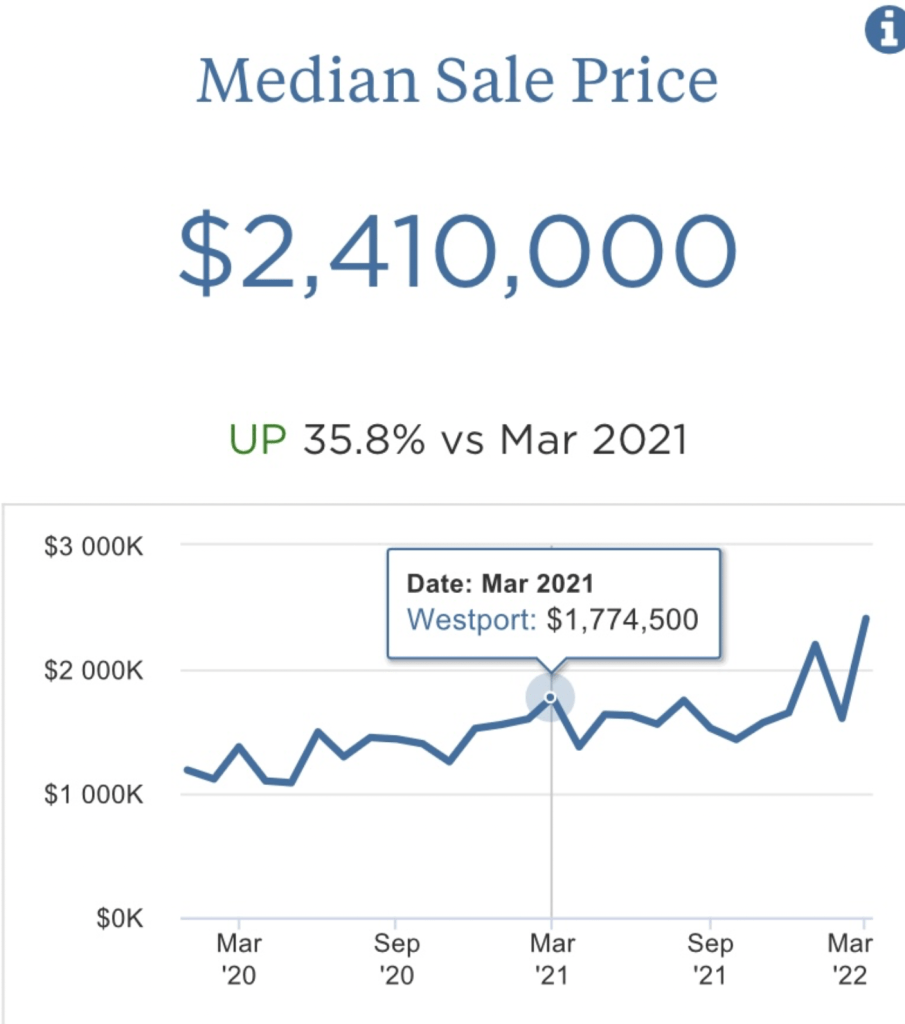Click the $1,774,500 value in the tooltip
Image resolution: width=905 pixels, height=1024 pixels.
pos(622,620)
